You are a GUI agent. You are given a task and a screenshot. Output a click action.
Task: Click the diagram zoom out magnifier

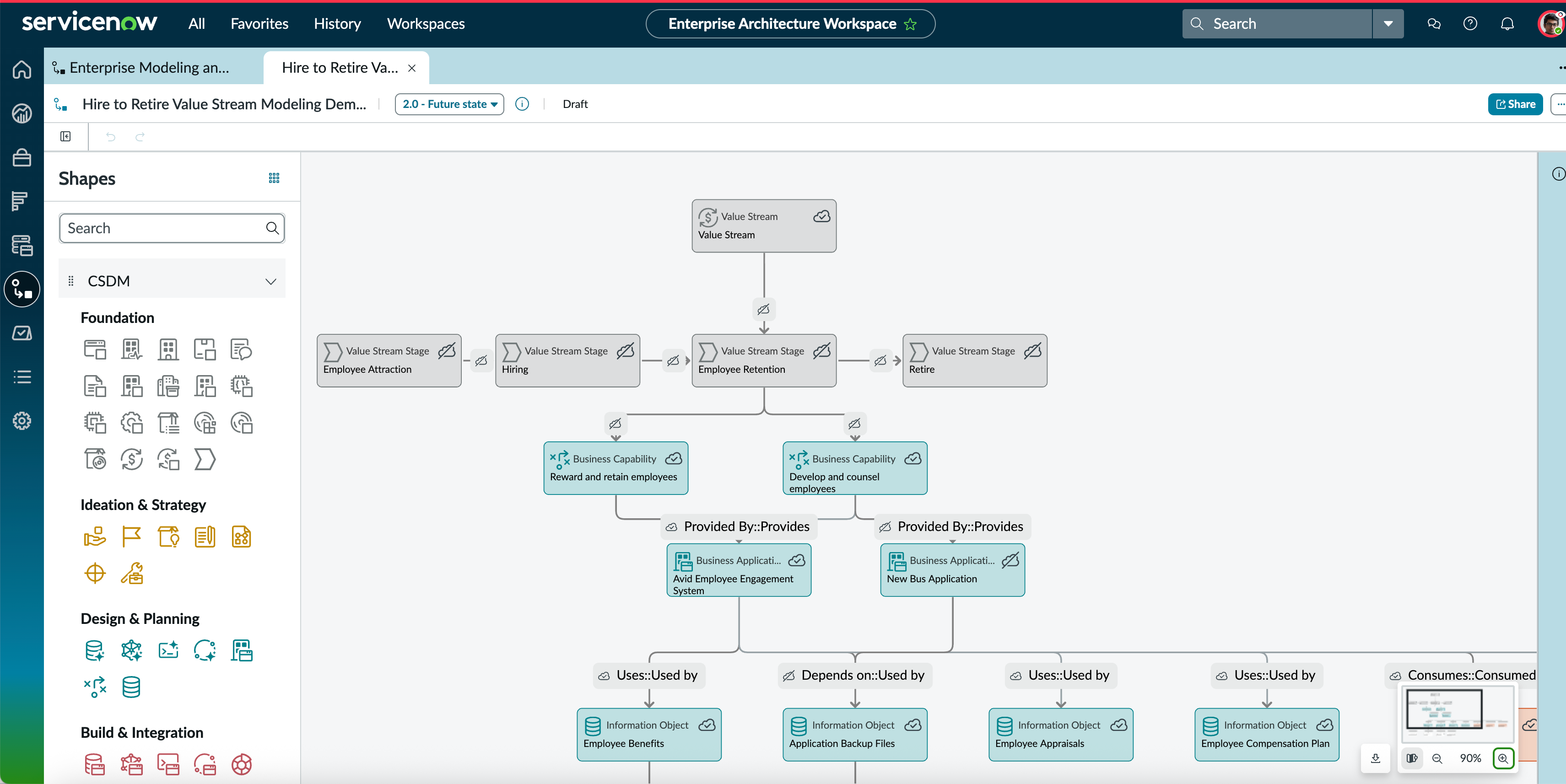[x=1437, y=758]
